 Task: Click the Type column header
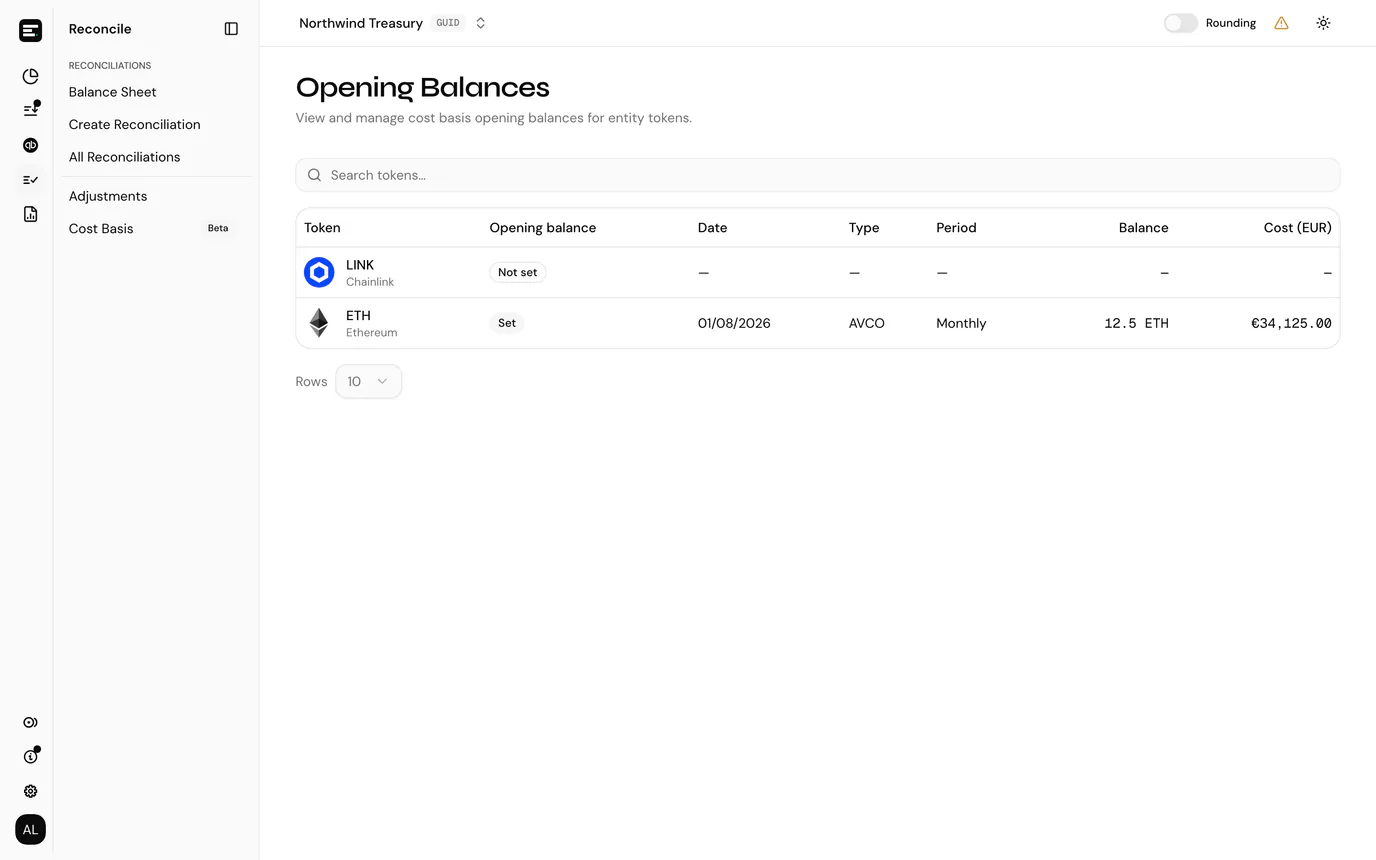[x=864, y=228]
